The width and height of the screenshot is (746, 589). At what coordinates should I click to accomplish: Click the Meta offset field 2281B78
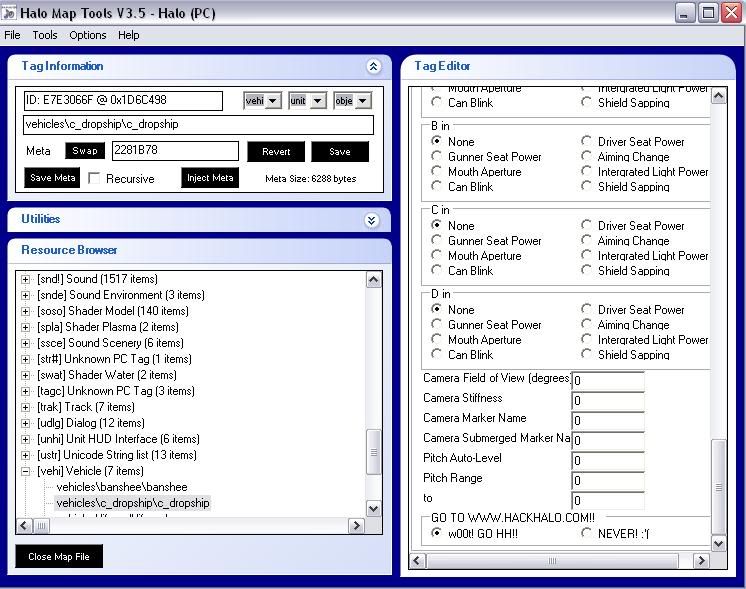[x=175, y=151]
